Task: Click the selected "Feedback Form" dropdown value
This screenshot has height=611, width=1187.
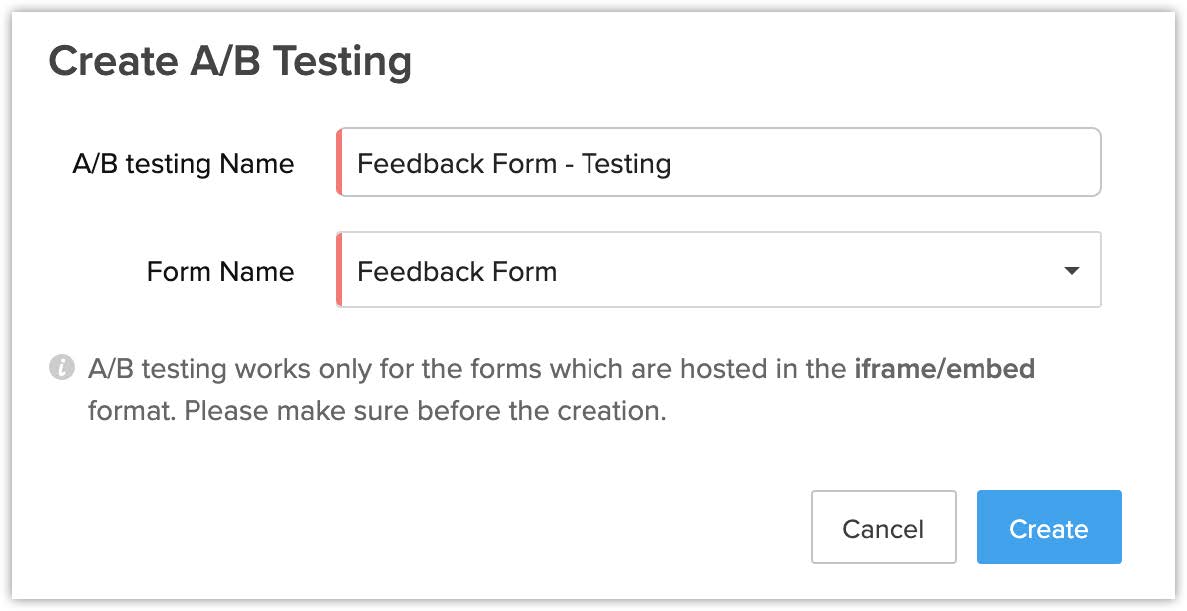Action: click(x=457, y=271)
